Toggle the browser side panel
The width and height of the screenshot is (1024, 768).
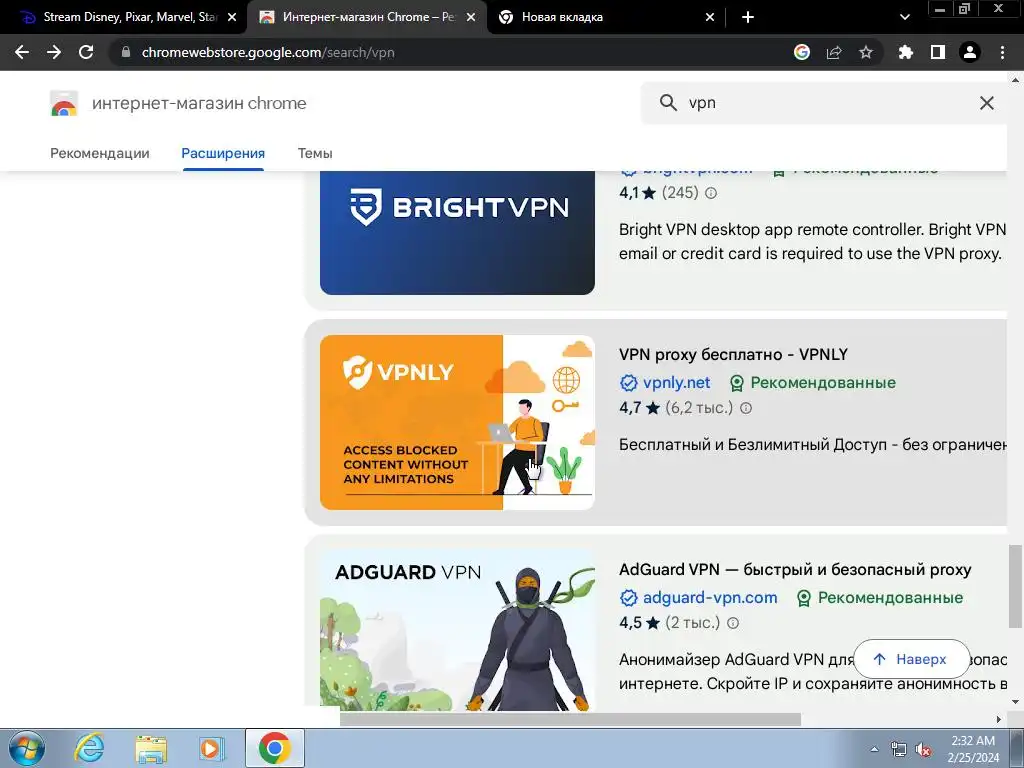(x=938, y=52)
